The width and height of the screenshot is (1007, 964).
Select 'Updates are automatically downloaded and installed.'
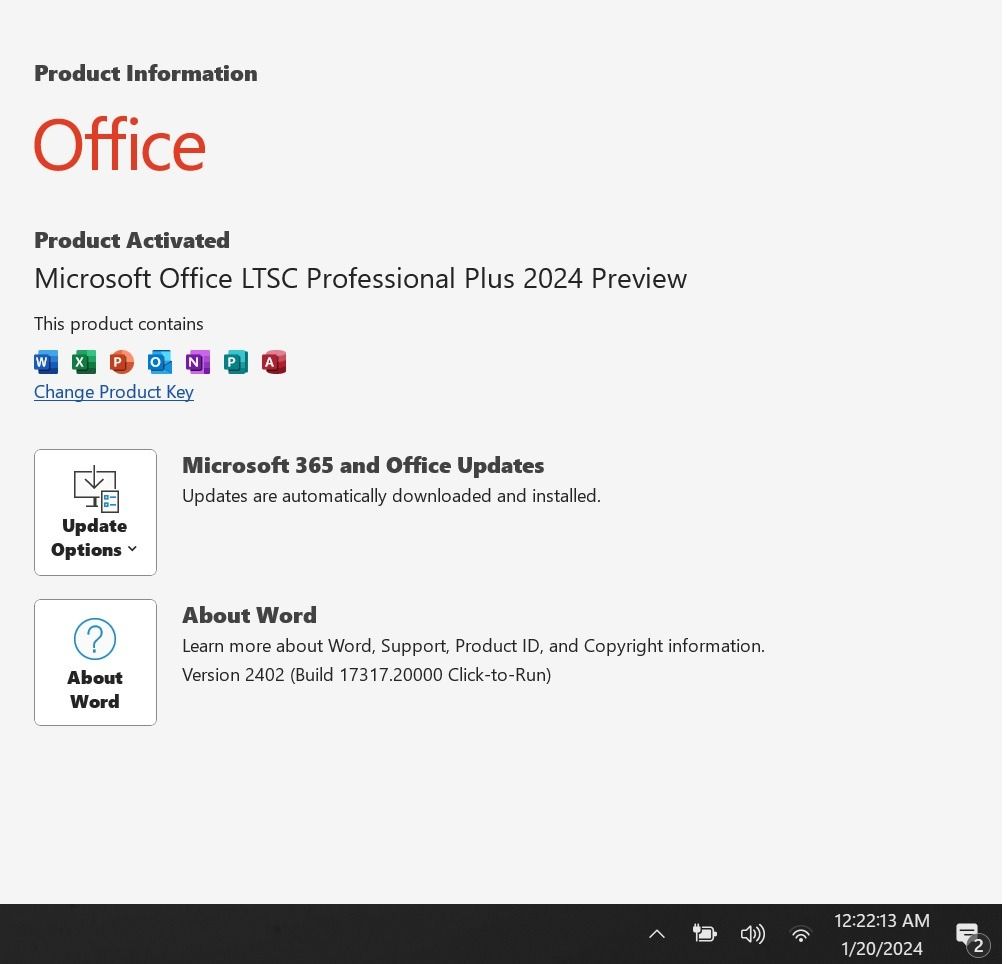pyautogui.click(x=391, y=496)
